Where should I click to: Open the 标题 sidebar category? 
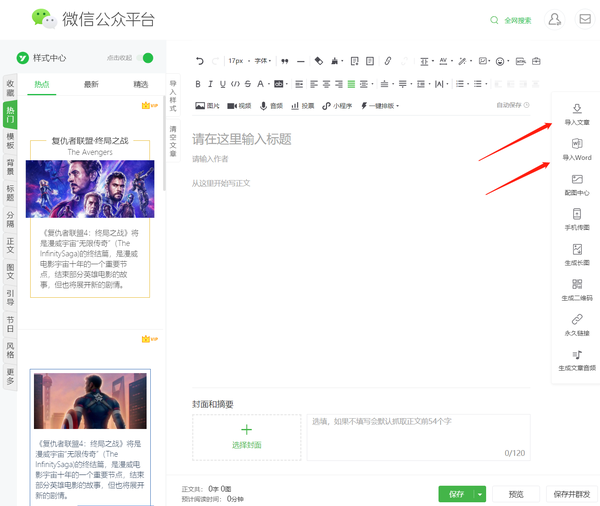click(10, 193)
